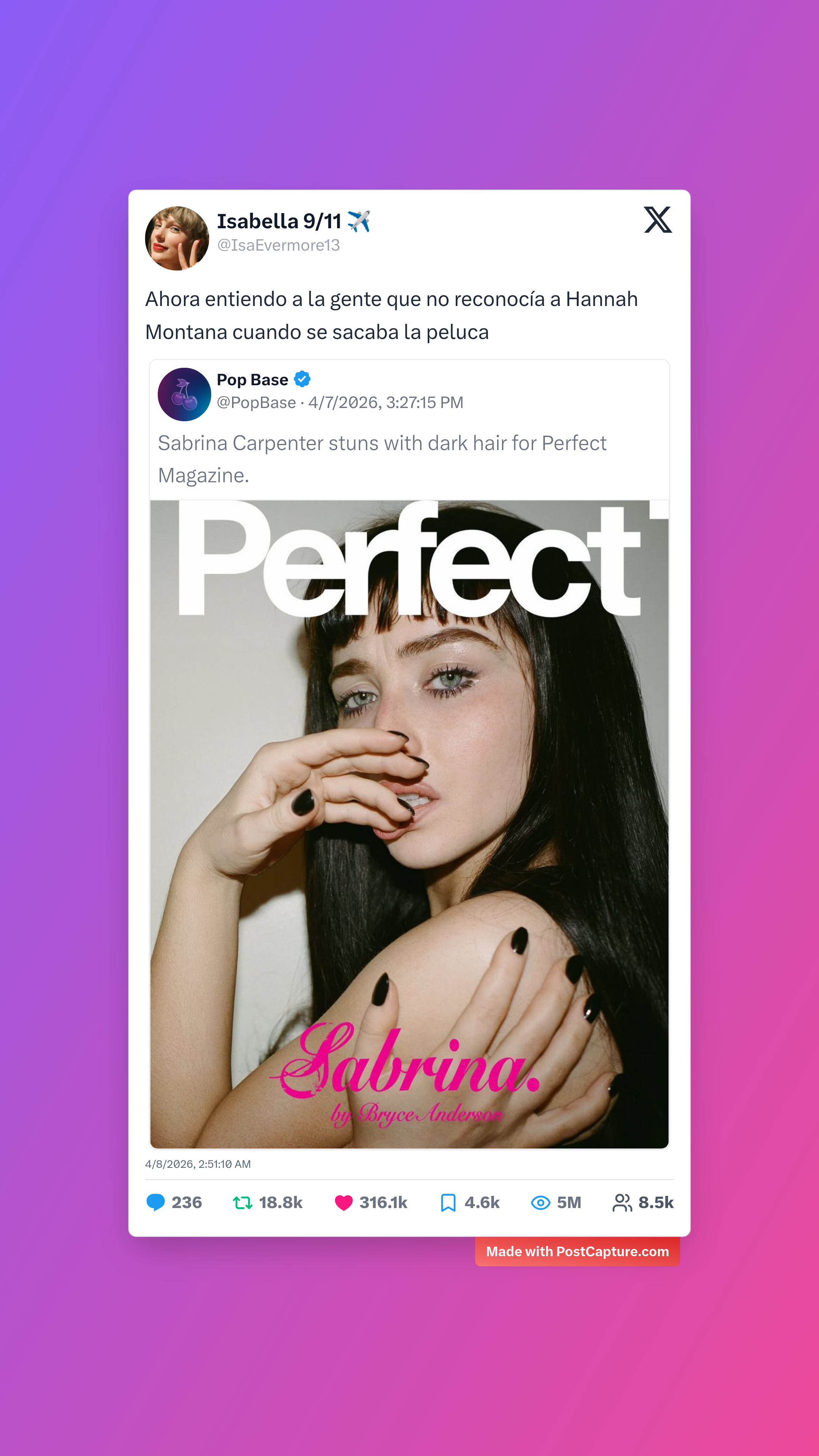Like the post with heart icon
Viewport: 819px width, 1456px height.
(343, 1202)
